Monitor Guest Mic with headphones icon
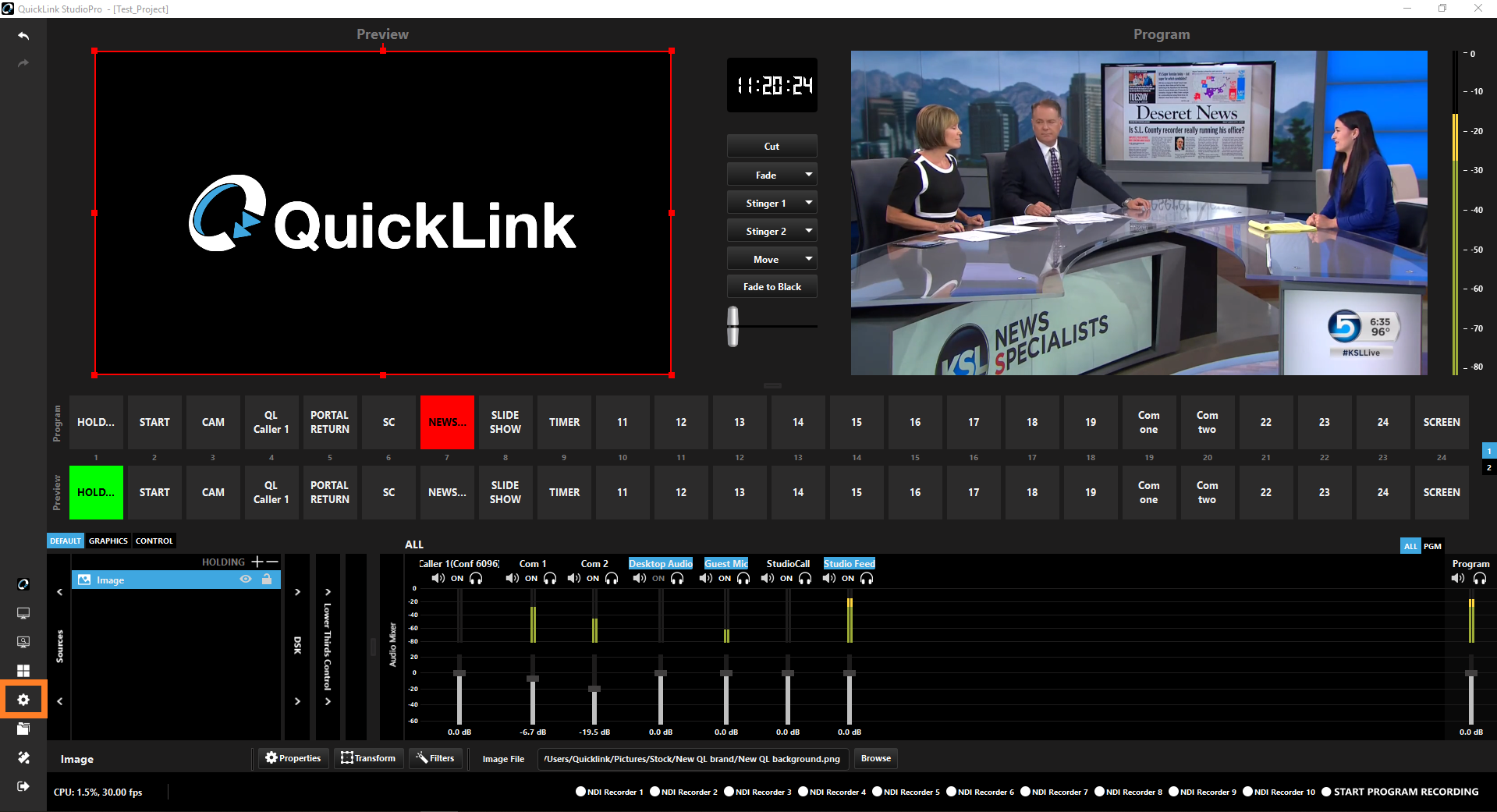 coord(743,578)
